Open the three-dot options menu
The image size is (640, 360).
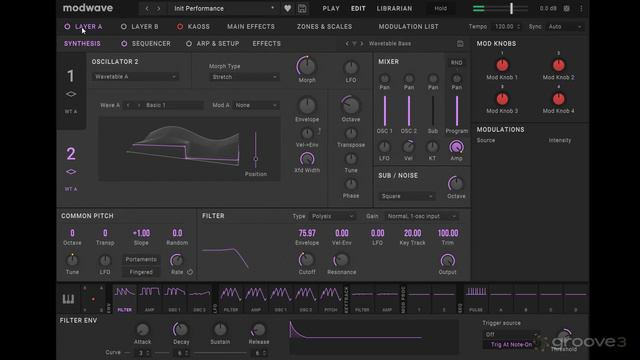click(581, 8)
